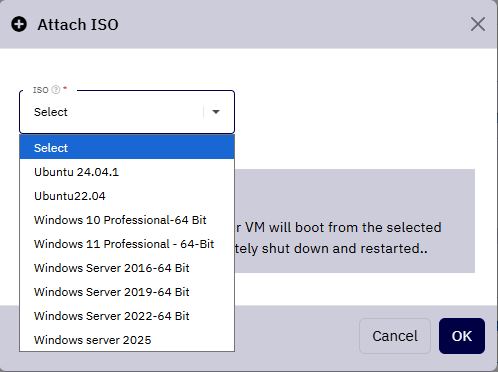Image resolution: width=498 pixels, height=372 pixels.
Task: Click the plus icon beside Attach ISO
Action: (x=19, y=24)
